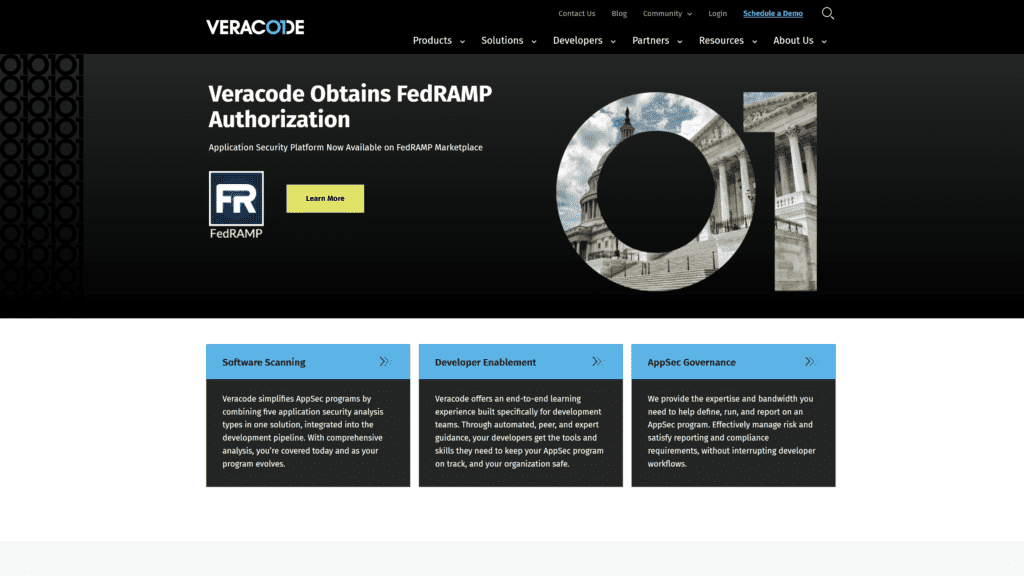Expand the Products menu chevron

pos(462,42)
